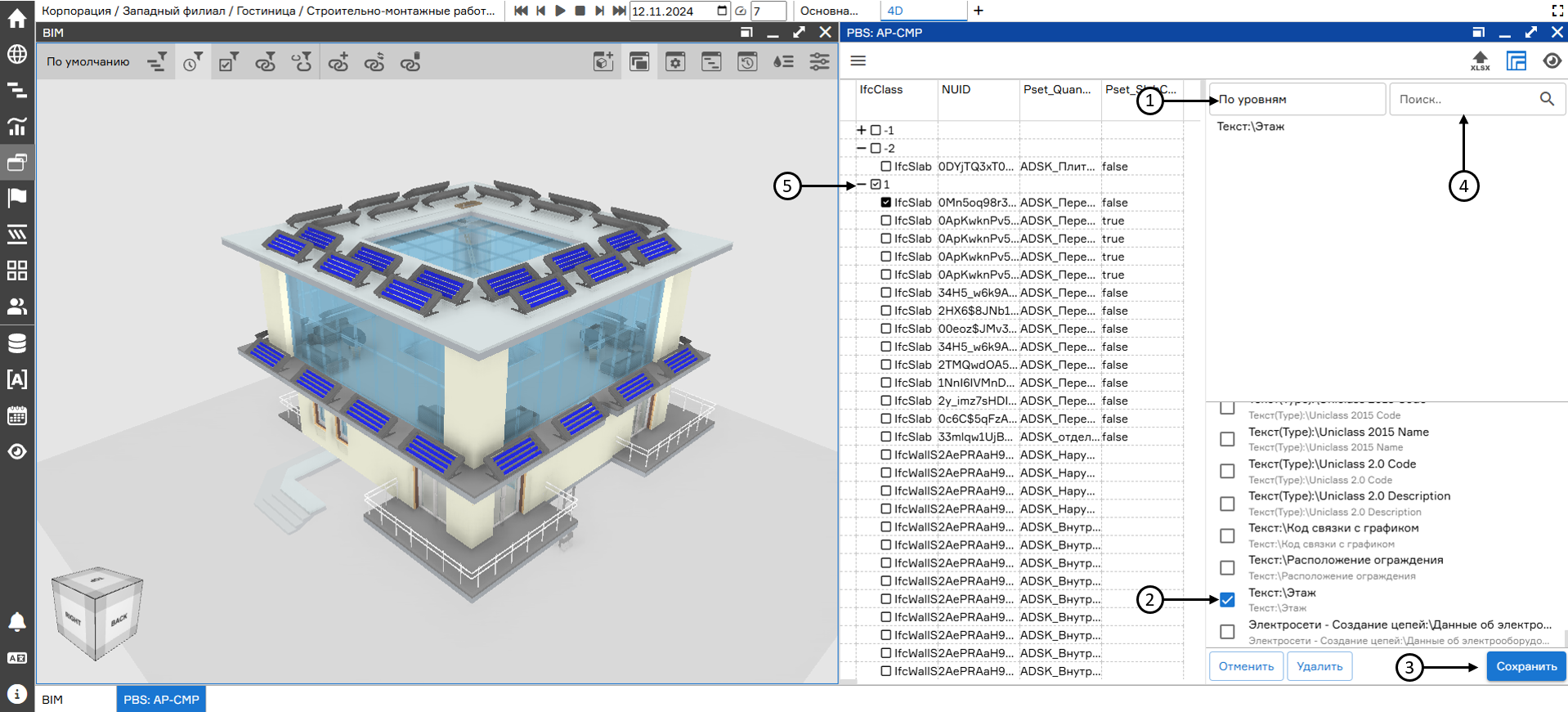Open the database icon in sidebar
Screen dimensions: 1568x712
tap(17, 343)
